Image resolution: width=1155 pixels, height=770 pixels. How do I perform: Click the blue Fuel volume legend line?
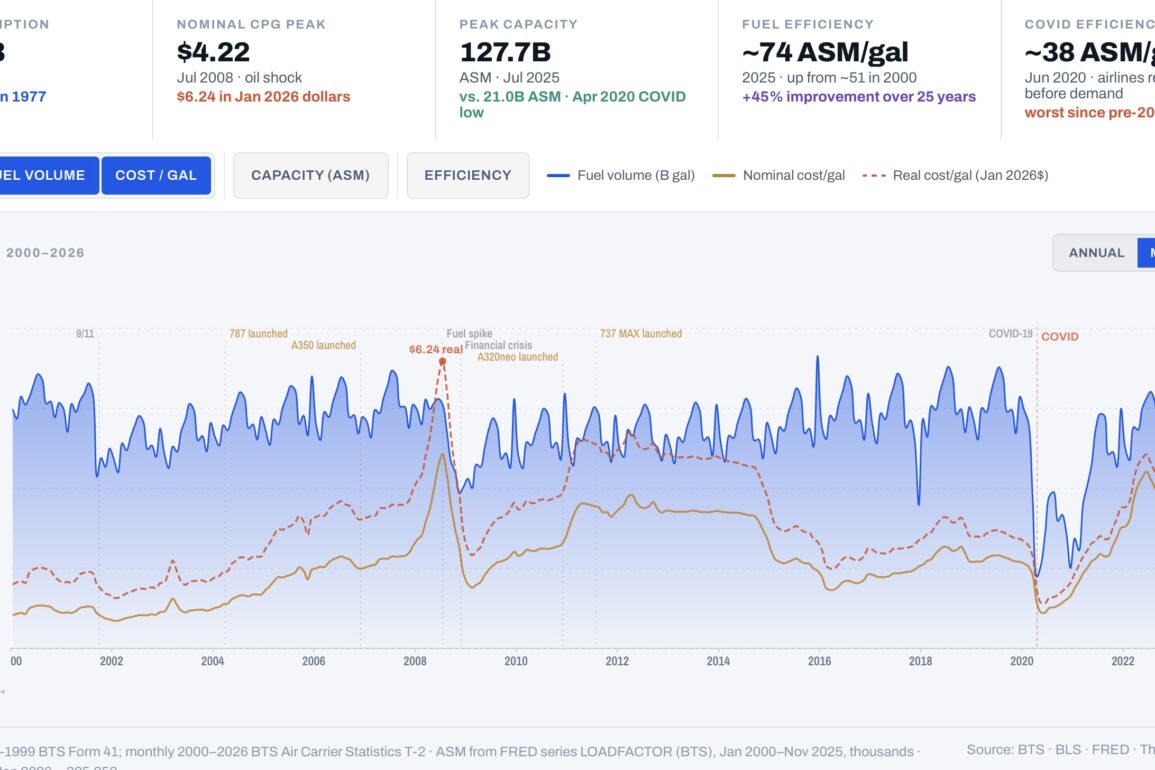coord(558,176)
